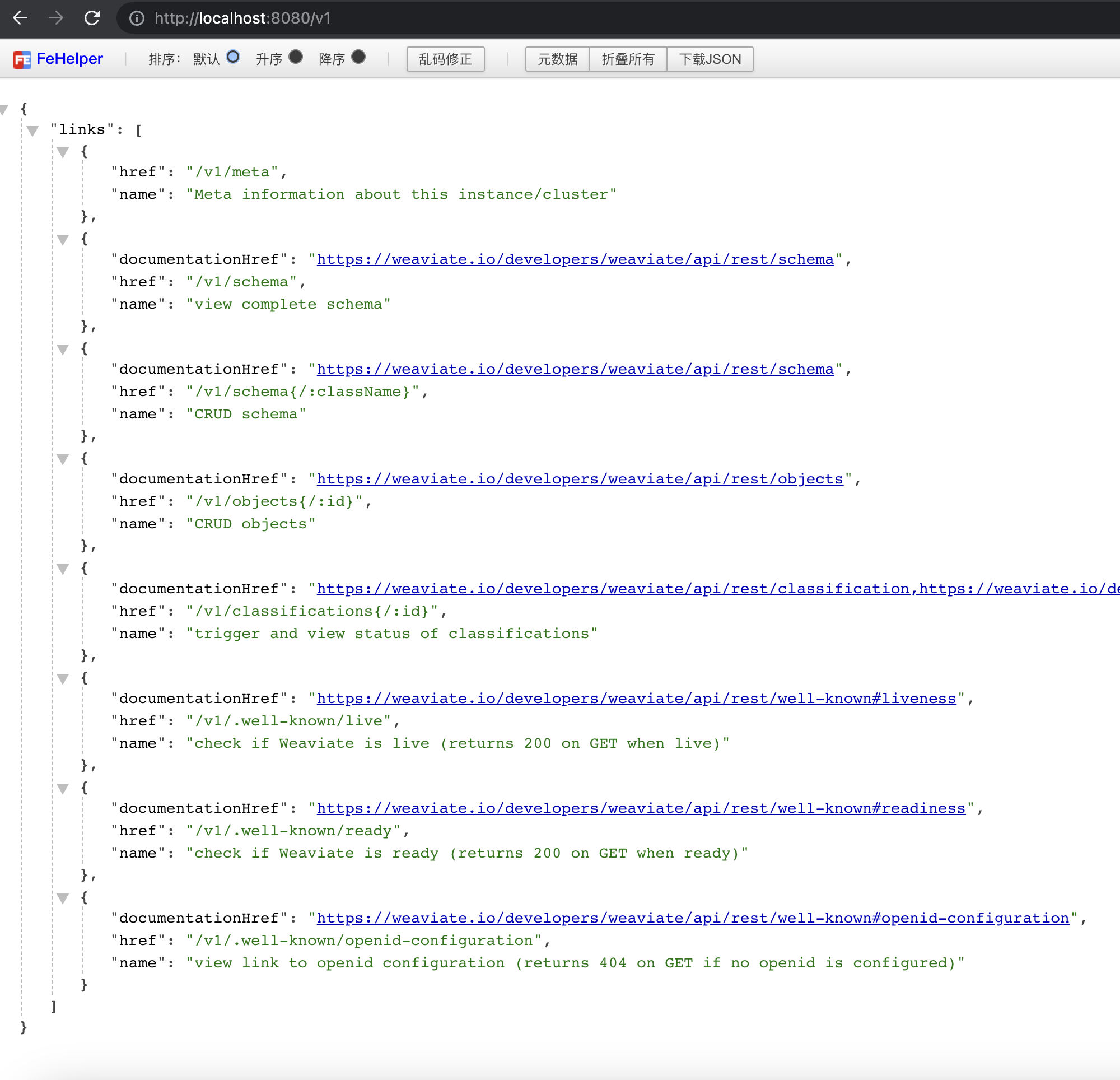Image resolution: width=1120 pixels, height=1080 pixels.
Task: Click the browser forward arrow
Action: (56, 18)
